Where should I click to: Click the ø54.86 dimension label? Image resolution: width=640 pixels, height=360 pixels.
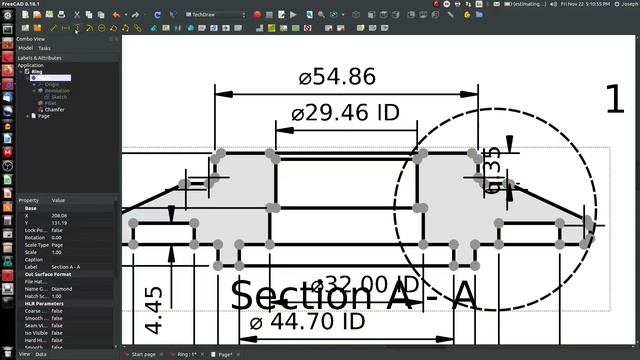[337, 77]
